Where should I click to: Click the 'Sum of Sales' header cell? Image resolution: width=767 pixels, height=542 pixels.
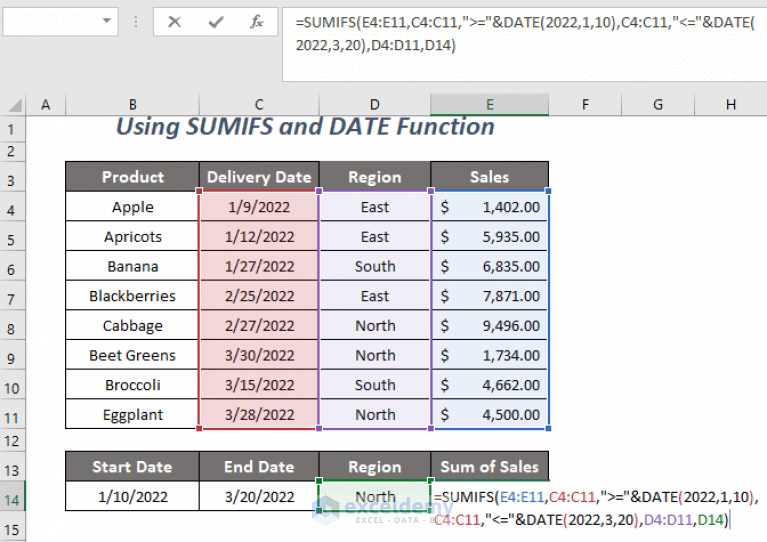[x=490, y=467]
